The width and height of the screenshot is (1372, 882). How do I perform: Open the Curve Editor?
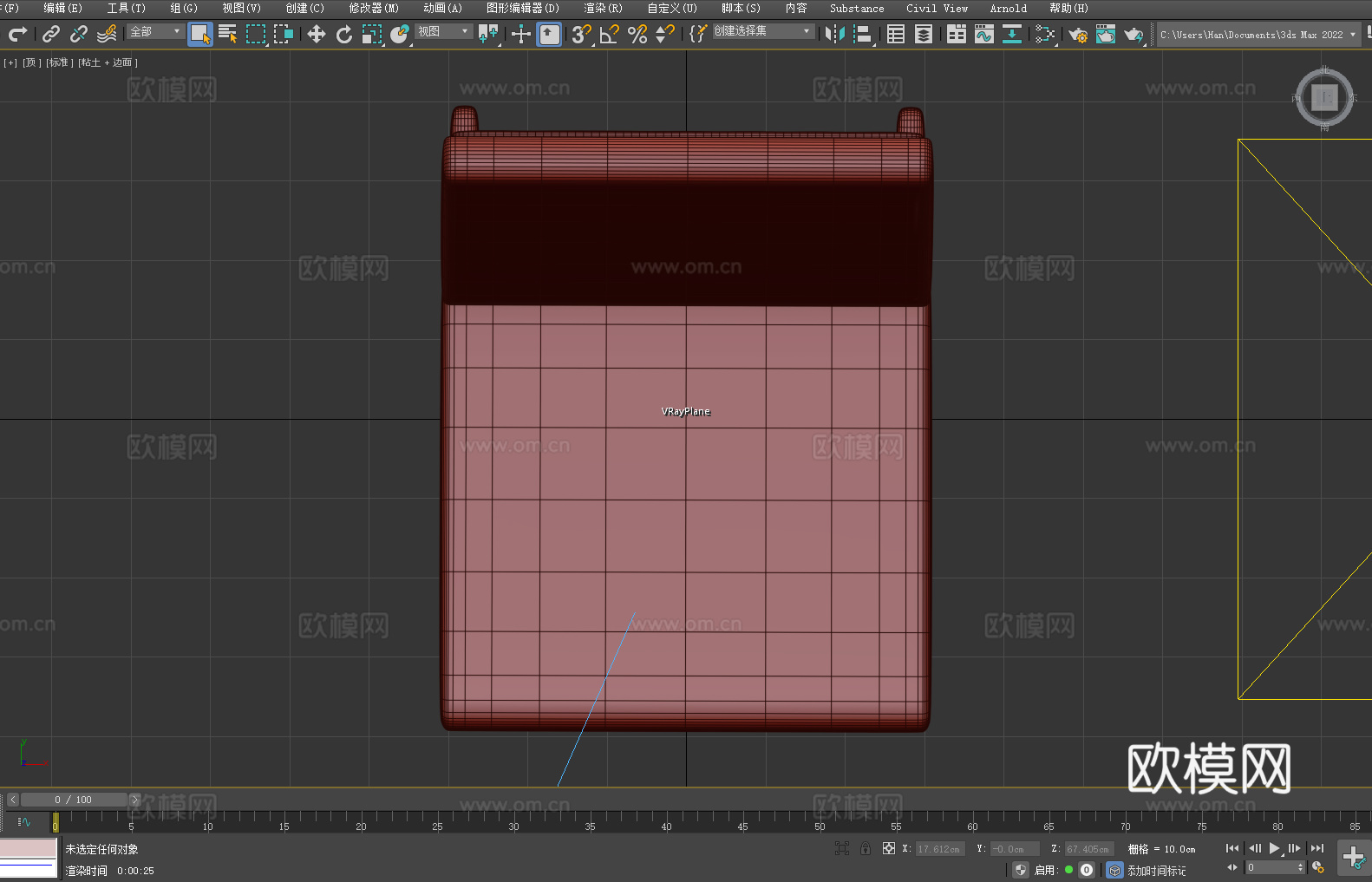click(x=984, y=34)
